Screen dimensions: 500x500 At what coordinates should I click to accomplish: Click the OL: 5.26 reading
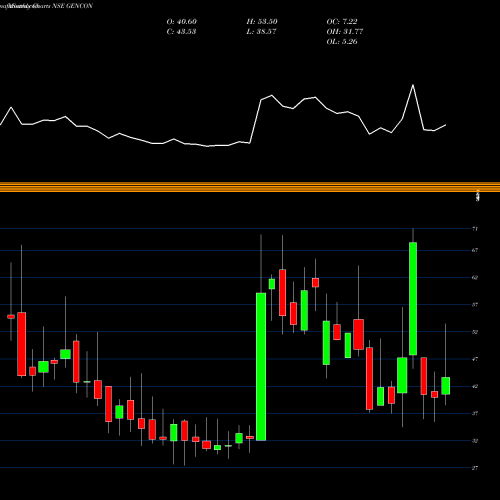click(x=342, y=42)
